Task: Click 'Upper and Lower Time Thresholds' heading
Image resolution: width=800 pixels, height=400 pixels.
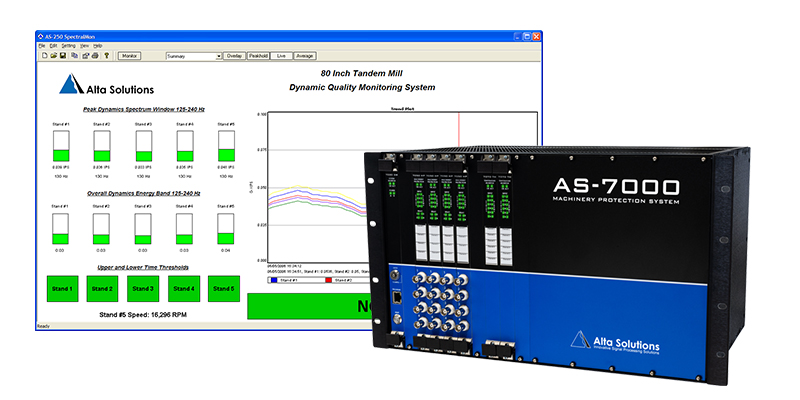Action: [x=143, y=267]
